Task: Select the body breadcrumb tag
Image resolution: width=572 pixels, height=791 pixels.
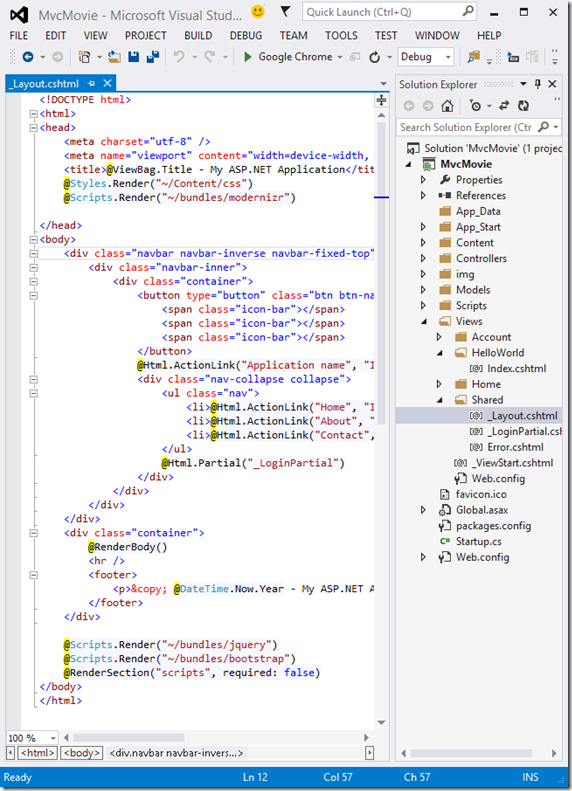Action: (81, 753)
